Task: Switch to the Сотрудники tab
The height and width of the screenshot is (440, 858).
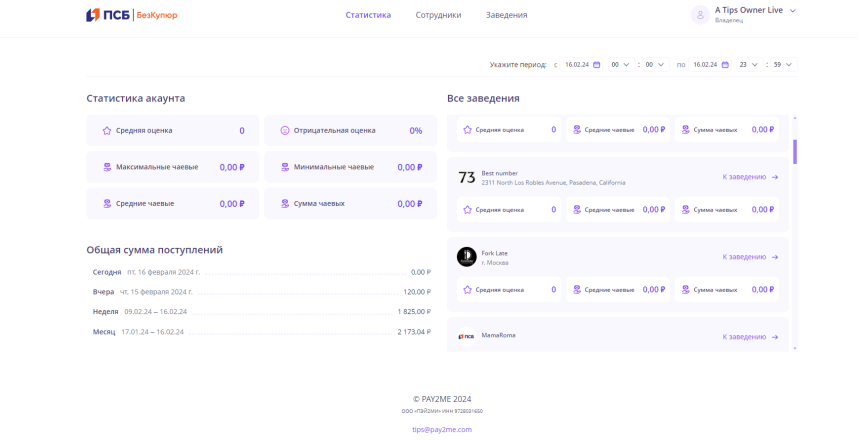Action: (438, 15)
